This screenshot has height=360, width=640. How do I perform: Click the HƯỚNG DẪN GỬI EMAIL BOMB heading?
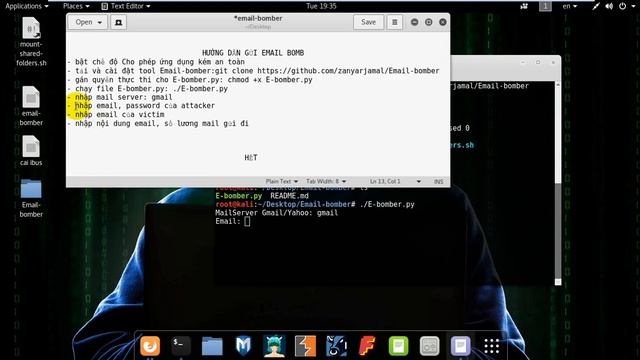click(253, 53)
